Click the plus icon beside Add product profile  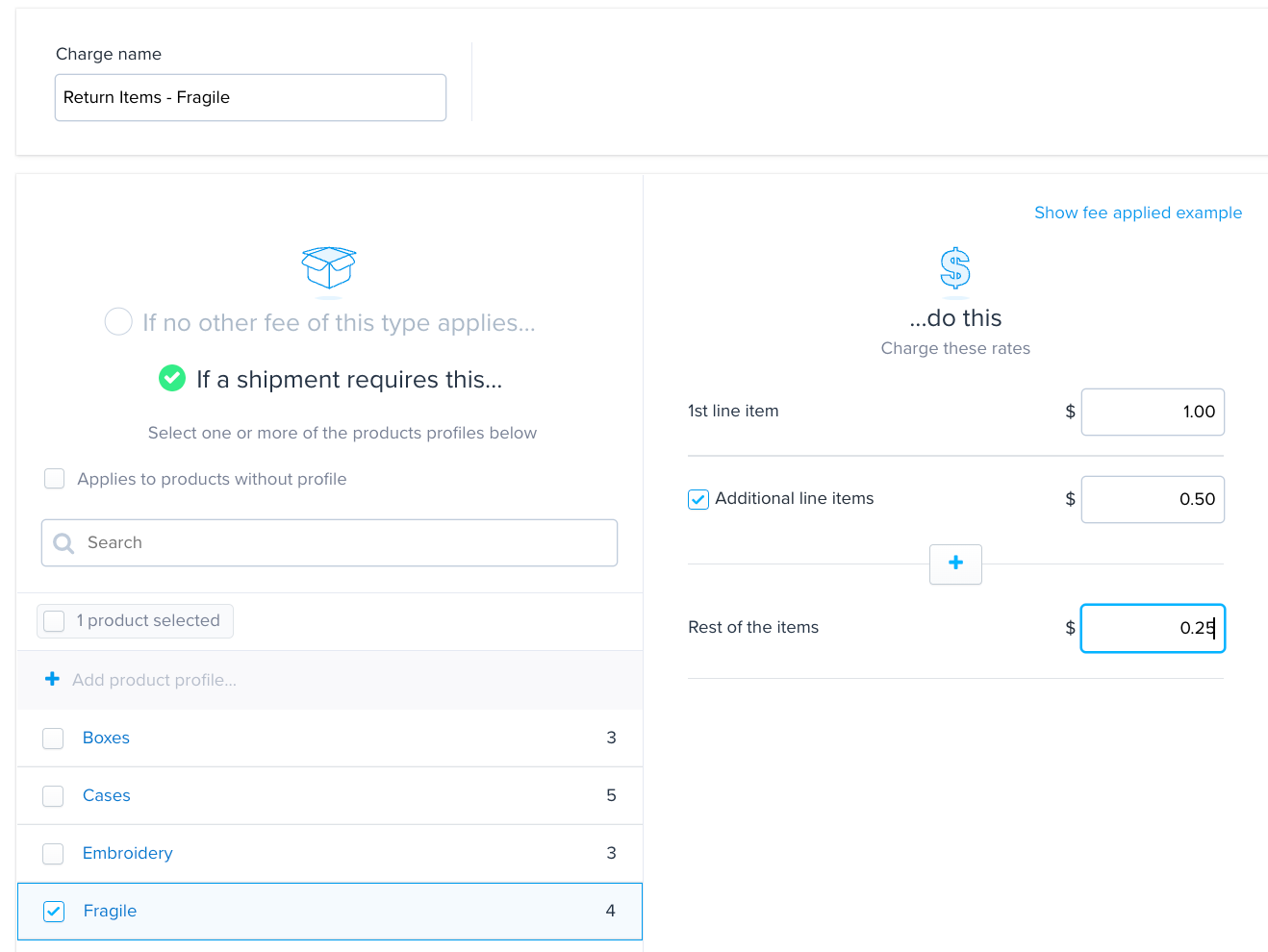point(52,679)
